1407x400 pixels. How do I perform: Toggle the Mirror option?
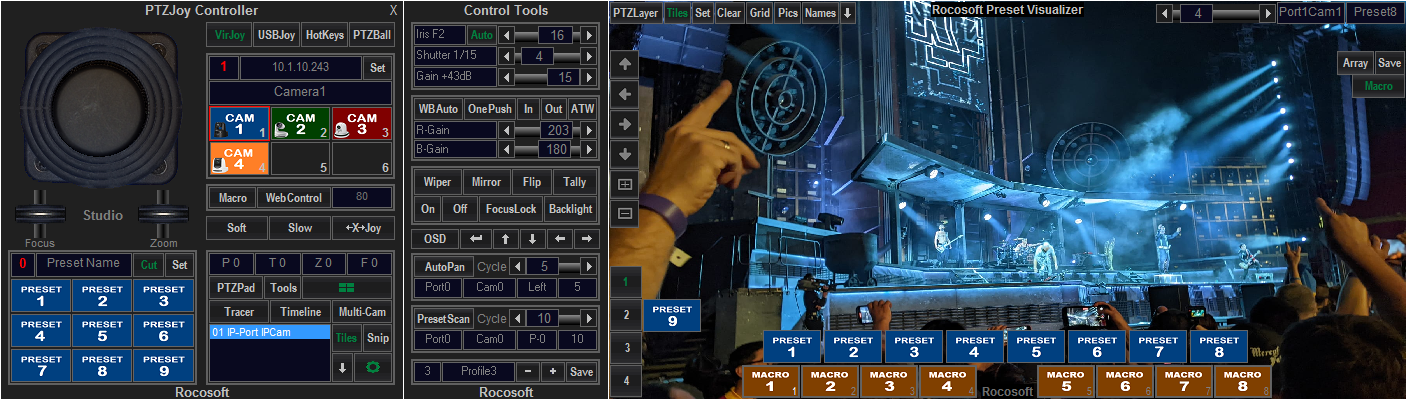[486, 183]
